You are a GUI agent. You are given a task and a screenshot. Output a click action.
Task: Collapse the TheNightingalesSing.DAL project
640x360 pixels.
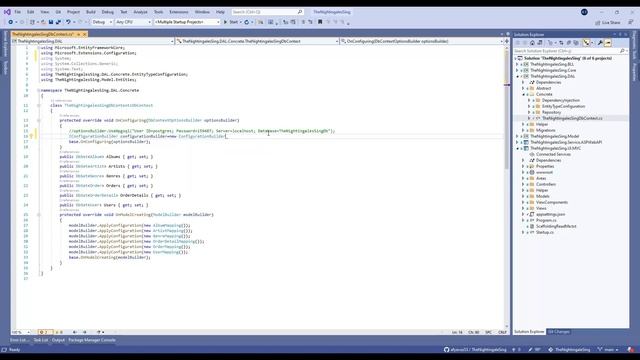[x=517, y=76]
